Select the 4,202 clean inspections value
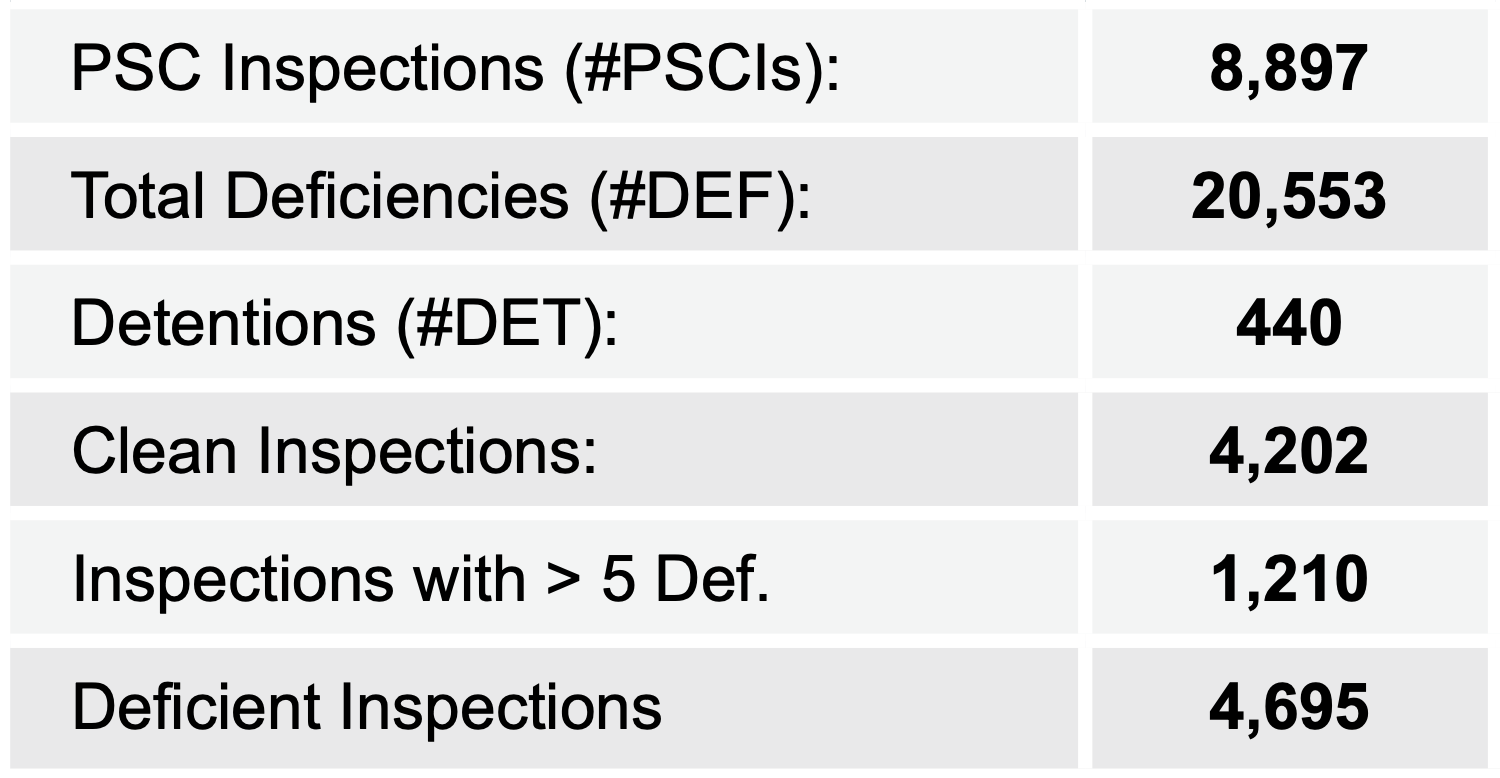 click(1288, 453)
